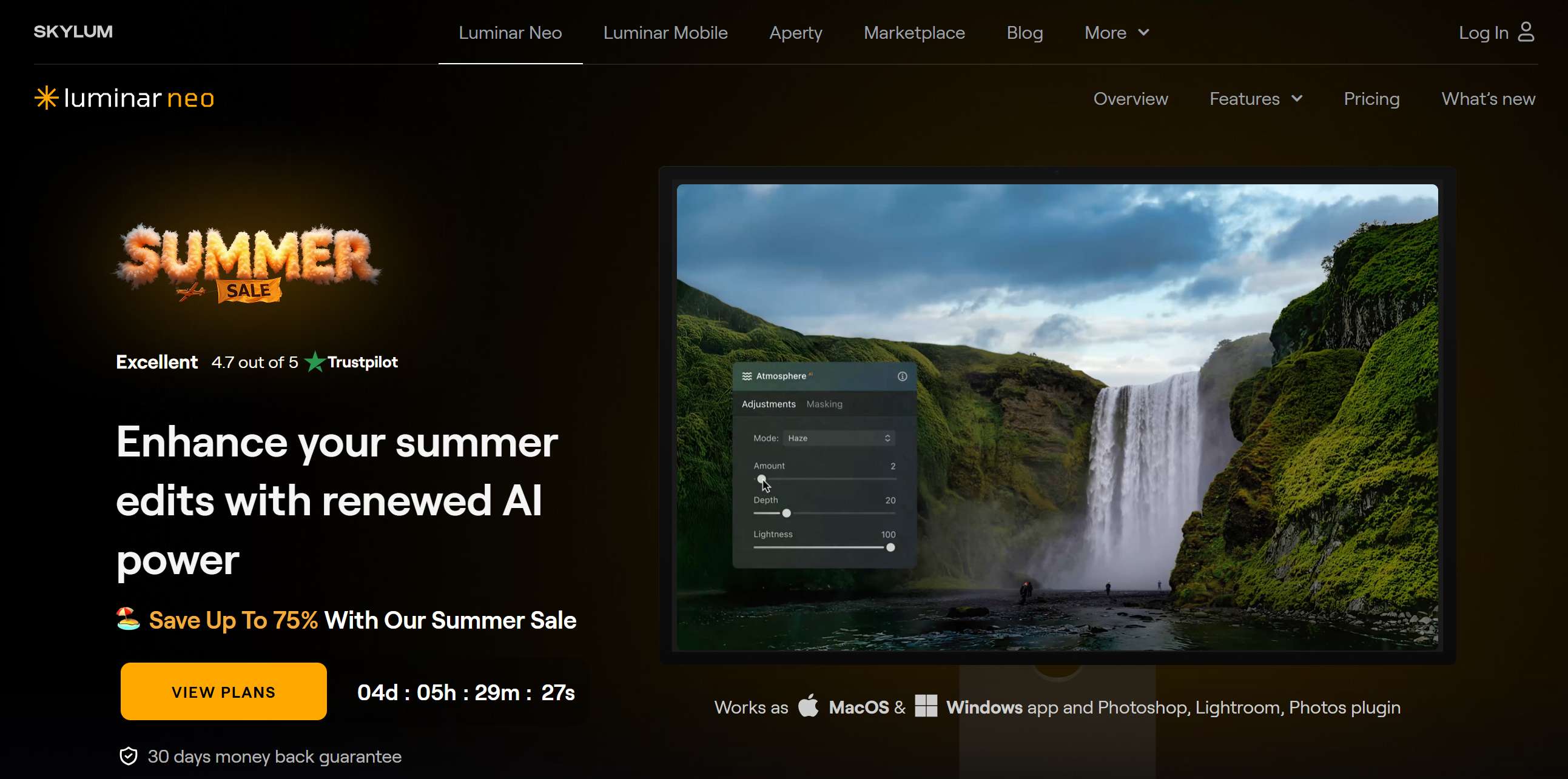
Task: Click the Windows logo icon
Action: (926, 706)
